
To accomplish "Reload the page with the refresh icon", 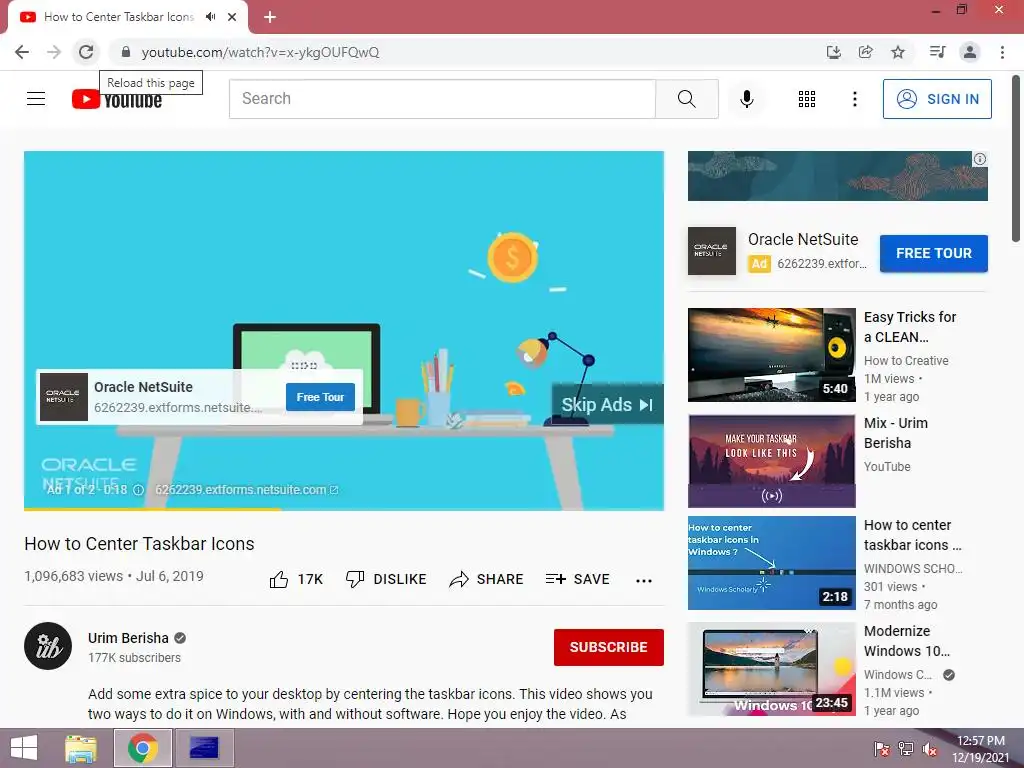I will coord(86,52).
